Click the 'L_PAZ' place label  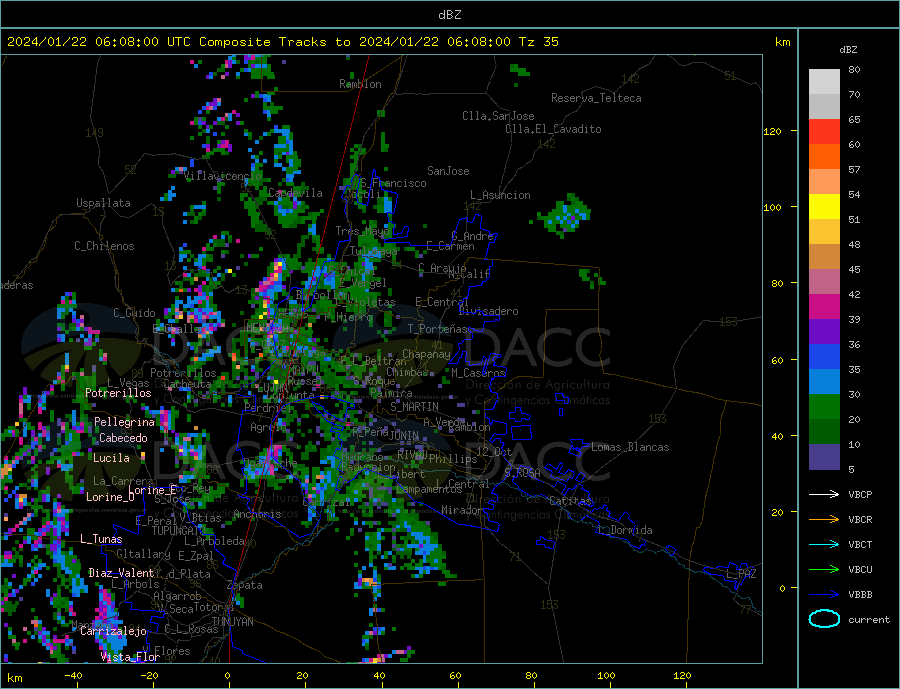[741, 574]
